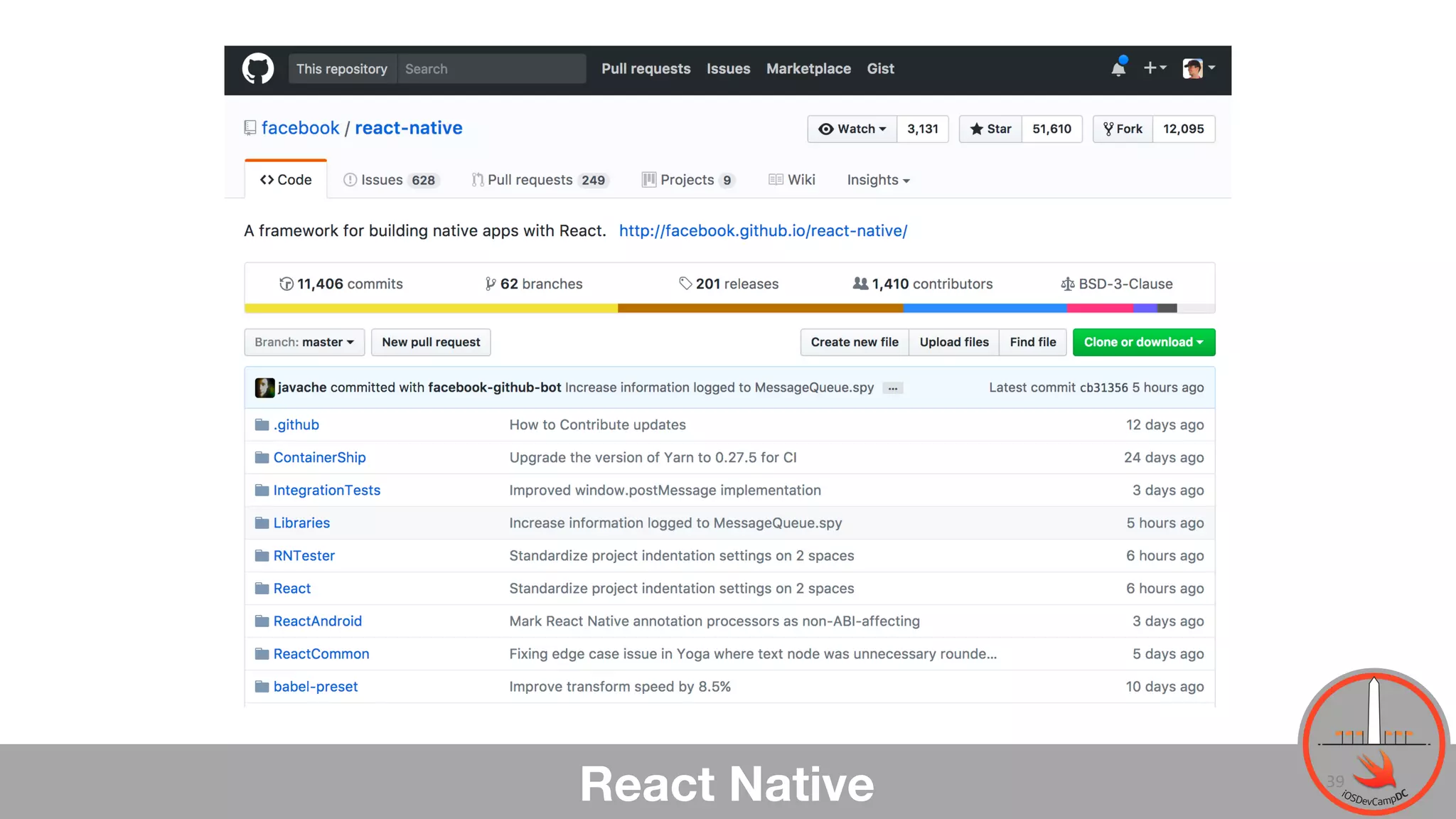1456x819 pixels.
Task: Click the releases tag icon
Action: [685, 284]
